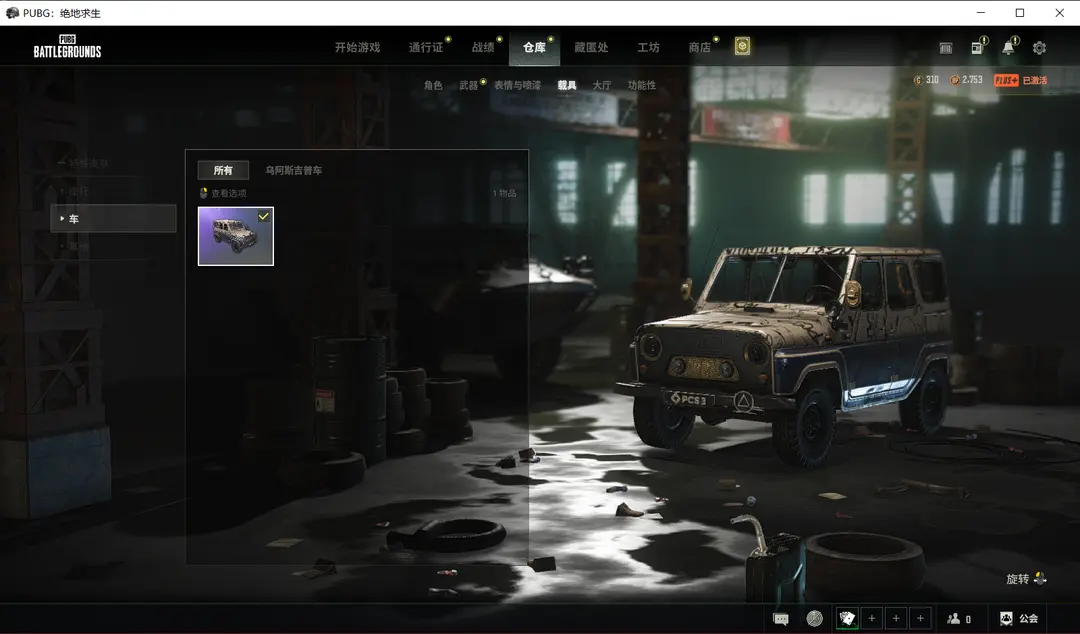Select your player card team slot
Screen dimensions: 1080x634
[847, 619]
